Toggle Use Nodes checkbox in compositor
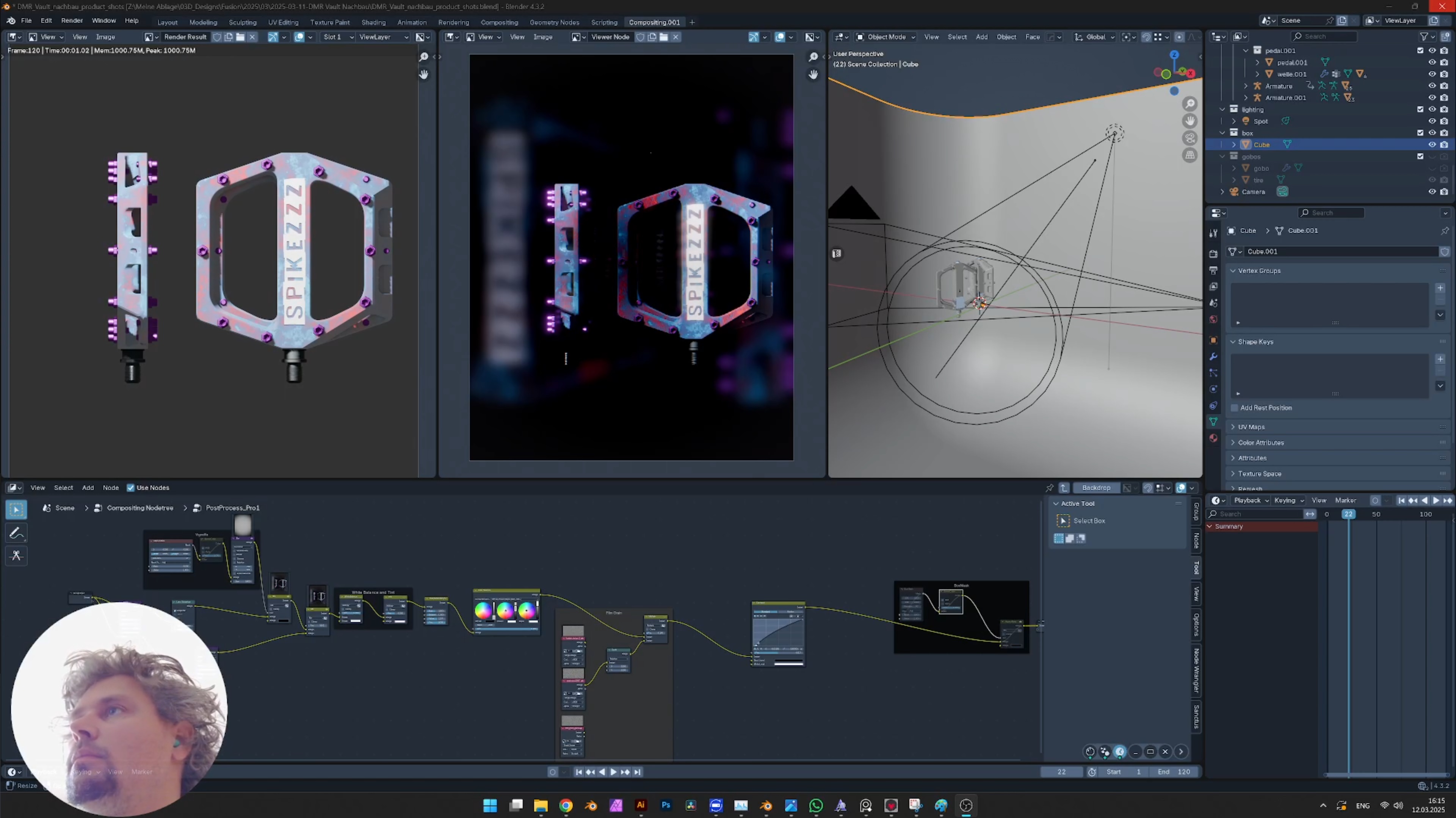Image resolution: width=1456 pixels, height=818 pixels. [130, 488]
